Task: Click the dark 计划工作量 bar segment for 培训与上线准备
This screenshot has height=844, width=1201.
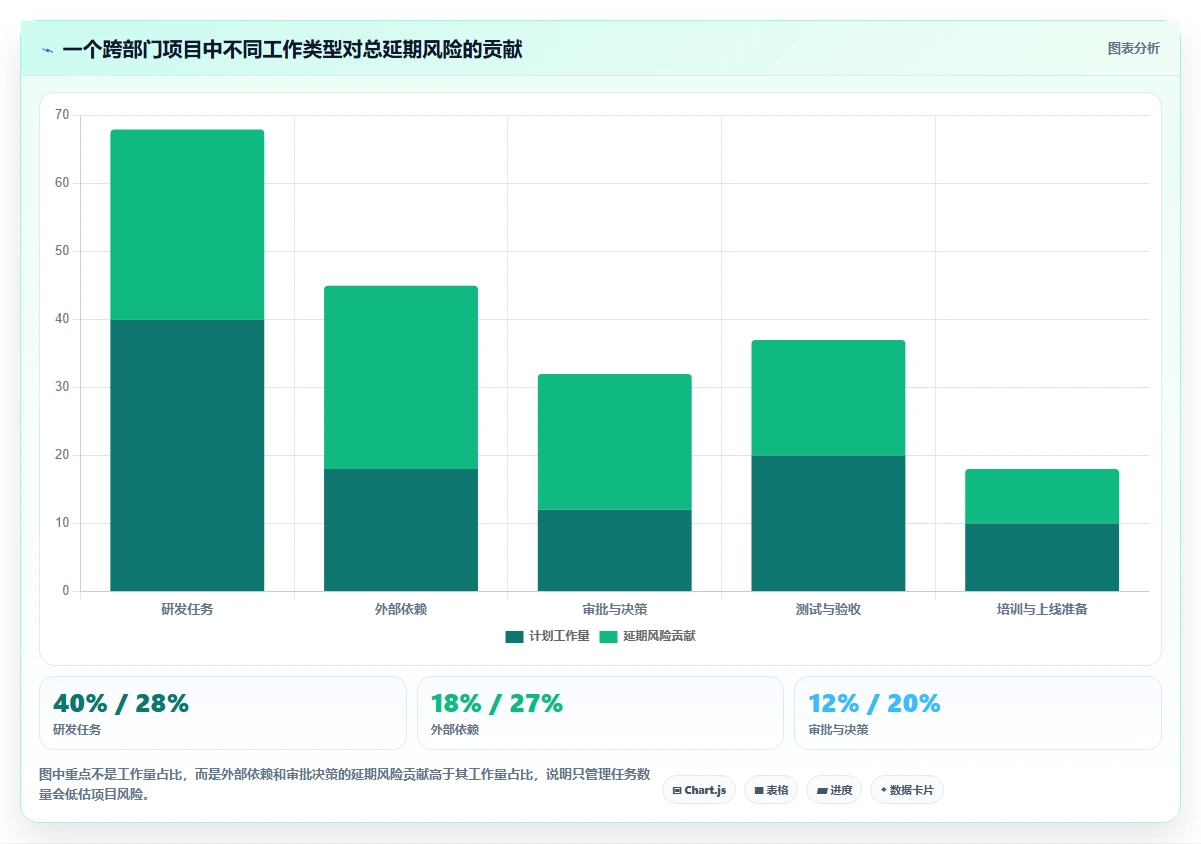Action: click(1042, 557)
